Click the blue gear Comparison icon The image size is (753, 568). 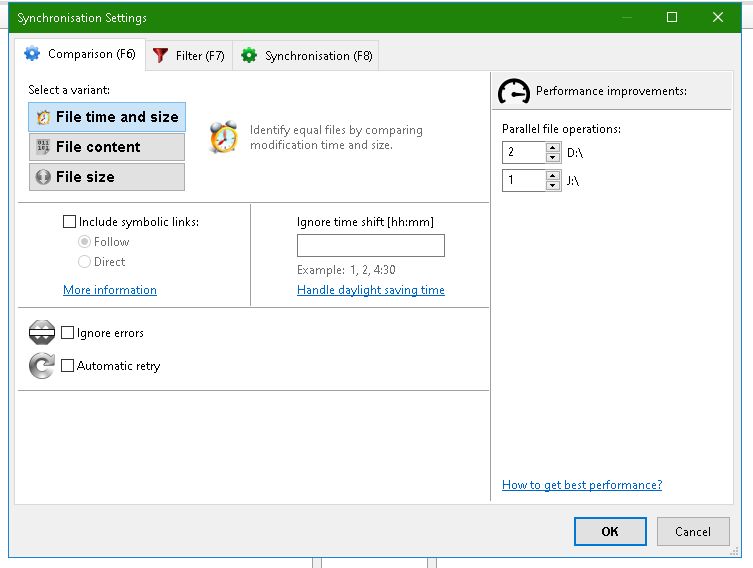point(32,54)
